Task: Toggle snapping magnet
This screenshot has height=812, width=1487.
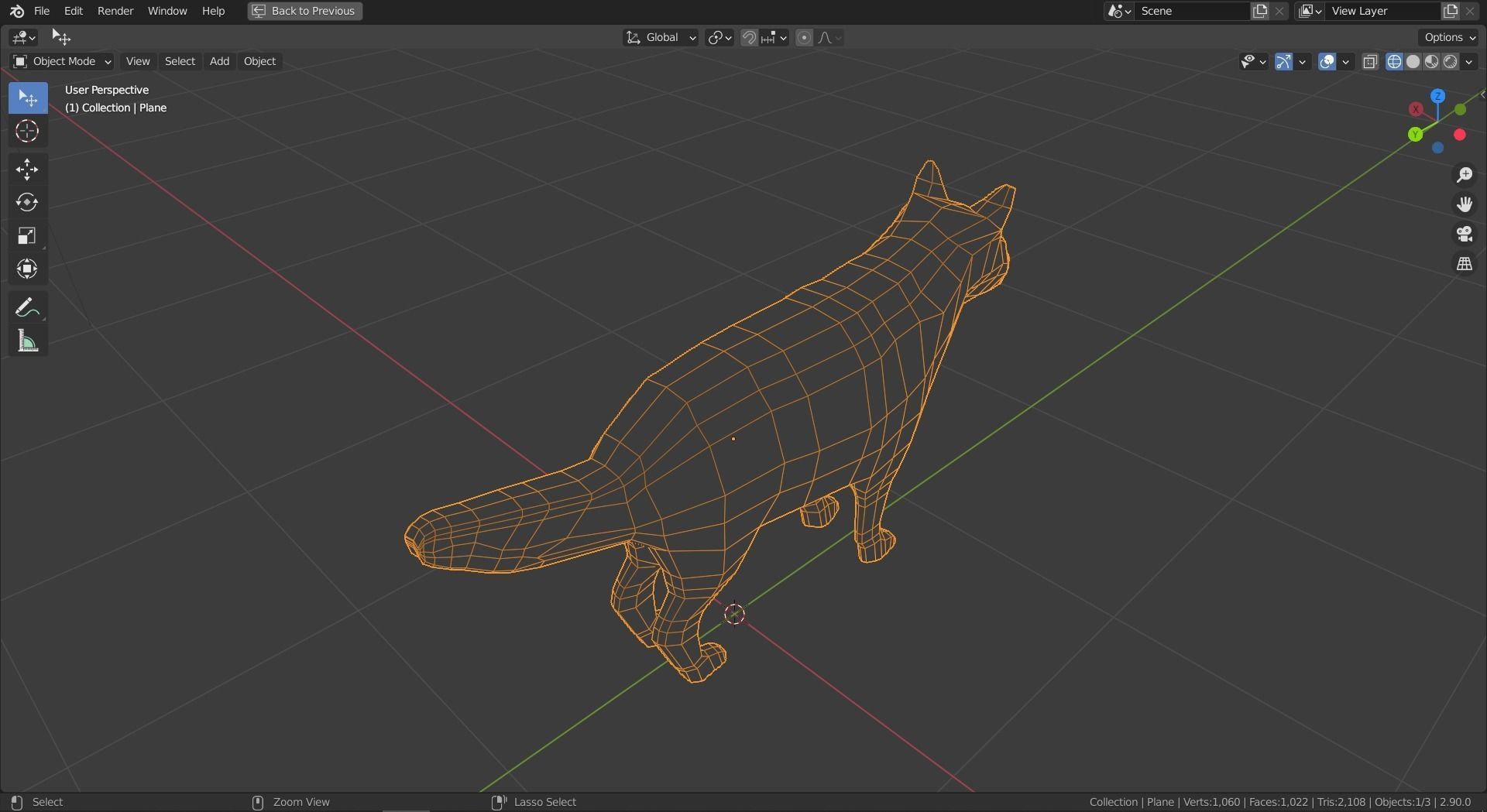Action: [749, 38]
